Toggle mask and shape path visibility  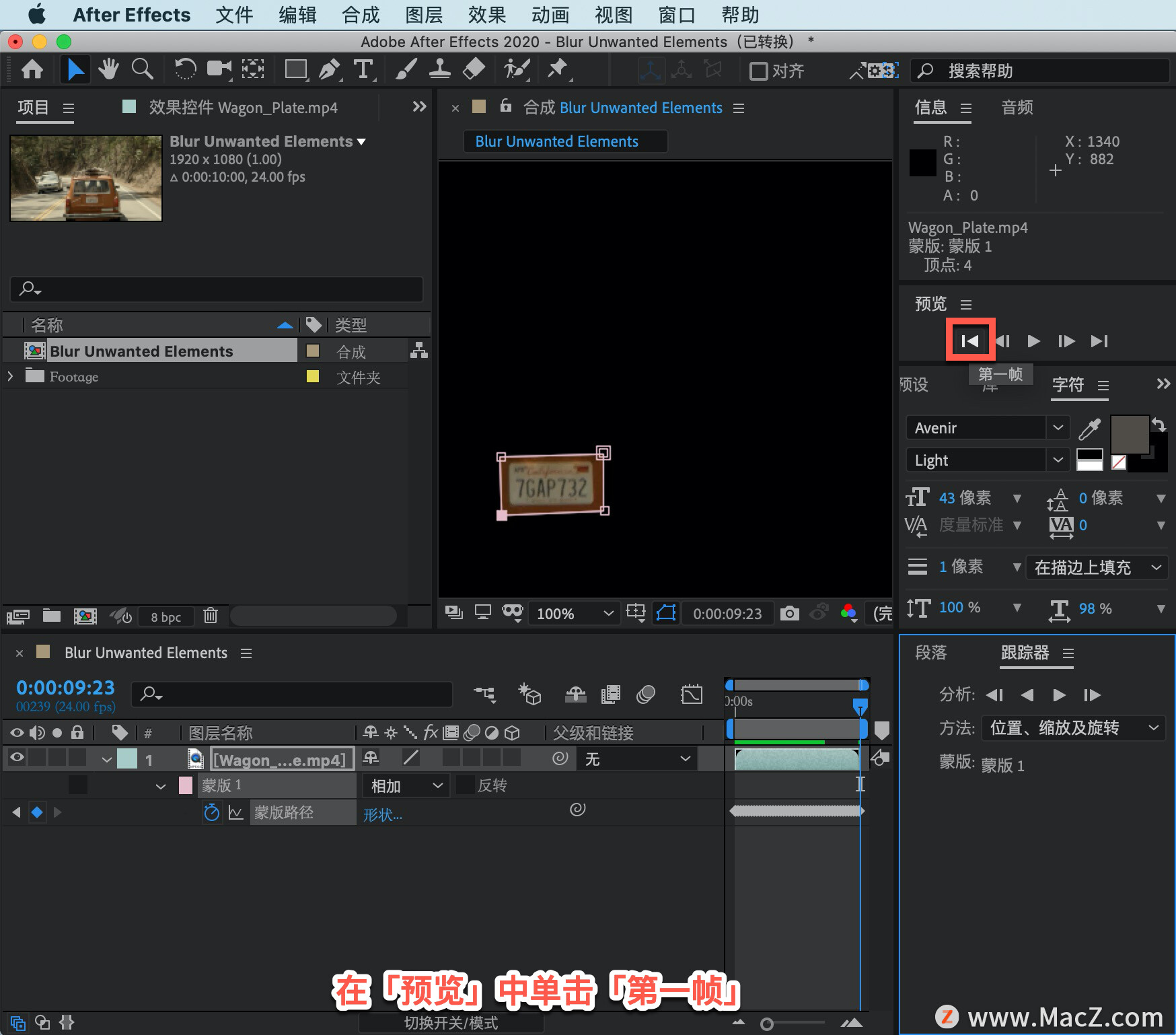[666, 613]
